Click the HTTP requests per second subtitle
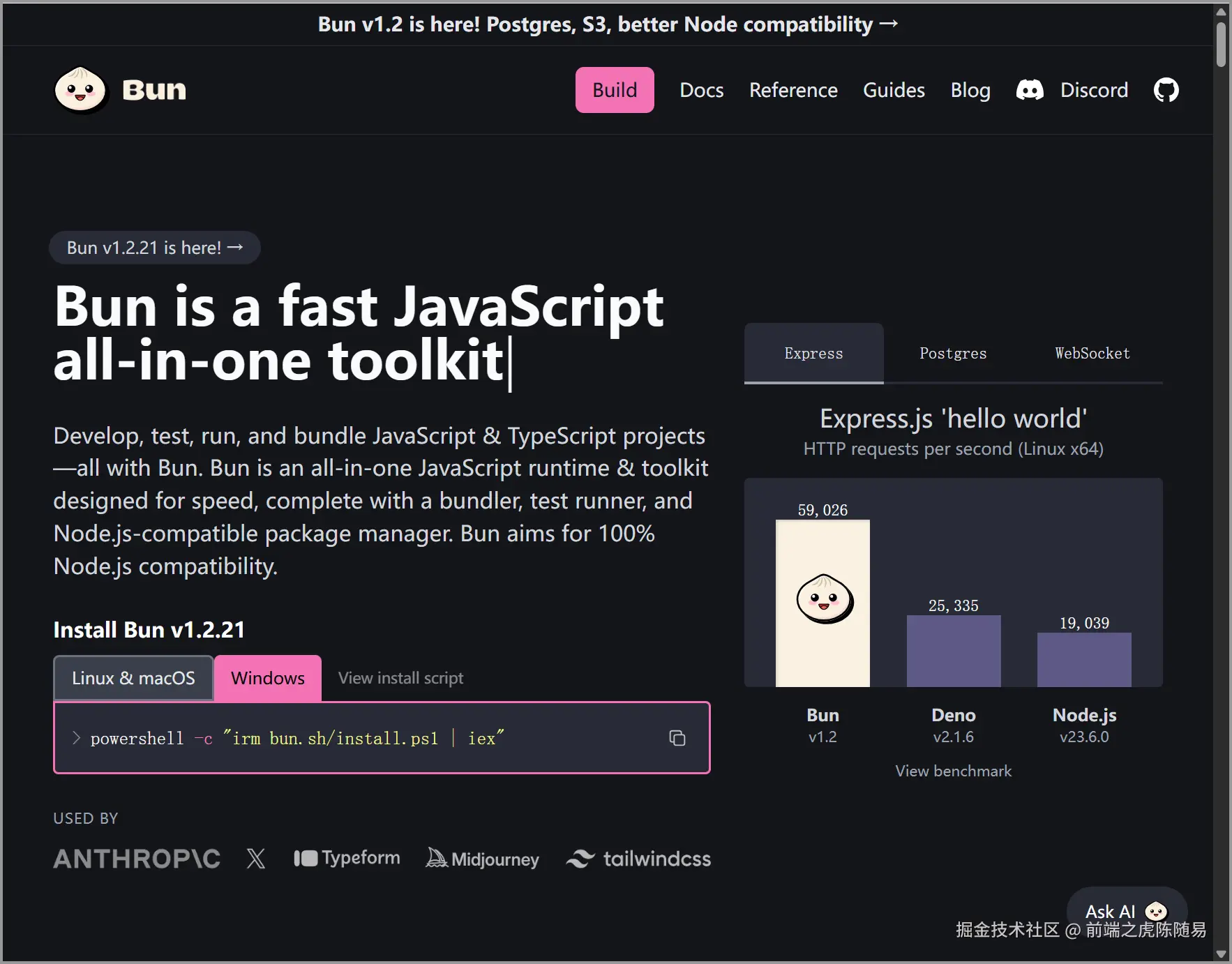1232x964 pixels. pos(953,449)
